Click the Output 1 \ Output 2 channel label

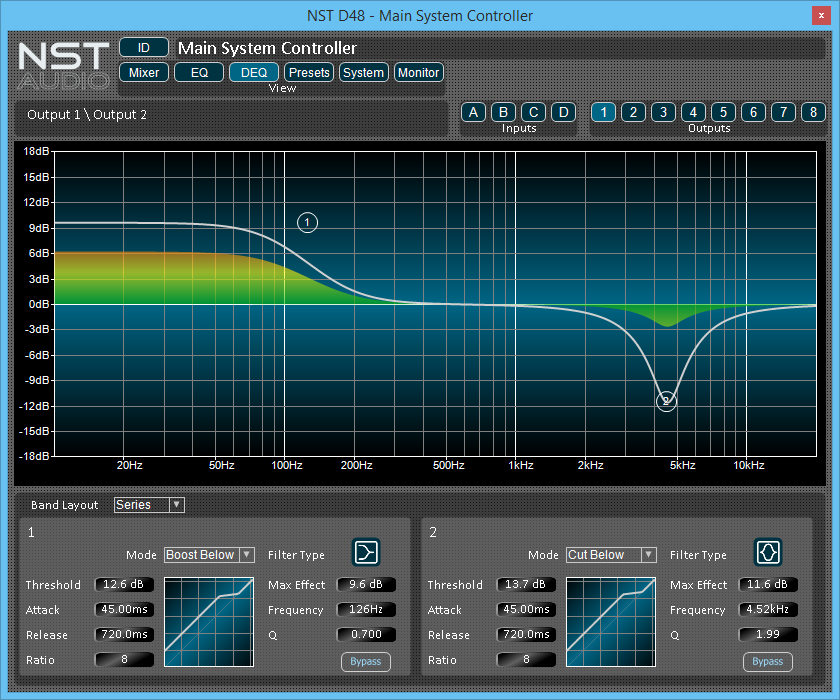click(87, 115)
